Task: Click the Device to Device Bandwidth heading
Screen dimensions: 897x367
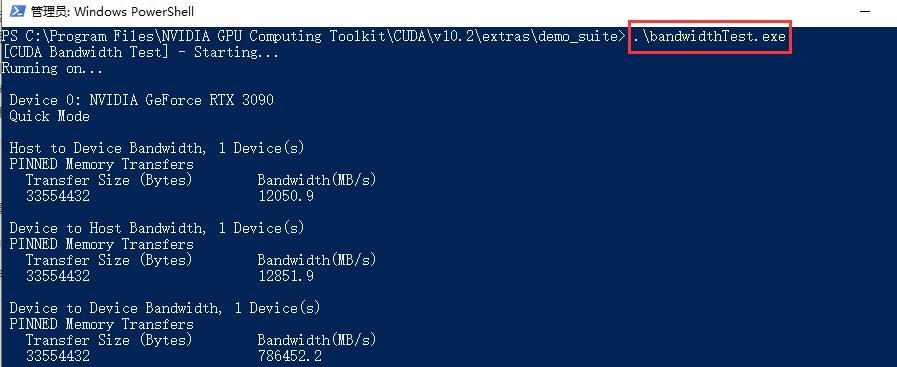Action: (x=165, y=309)
